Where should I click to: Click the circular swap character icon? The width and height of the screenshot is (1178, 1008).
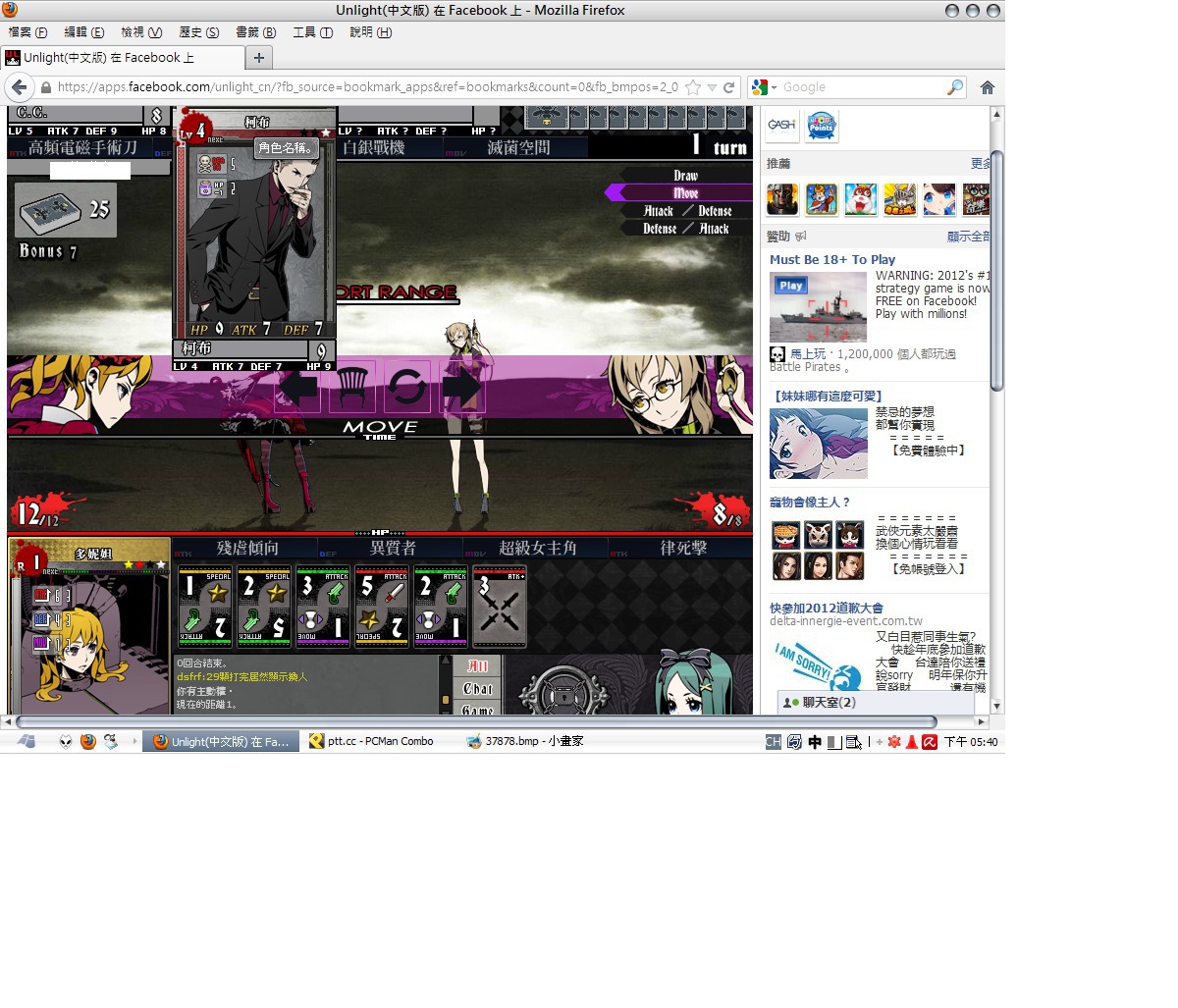(406, 387)
